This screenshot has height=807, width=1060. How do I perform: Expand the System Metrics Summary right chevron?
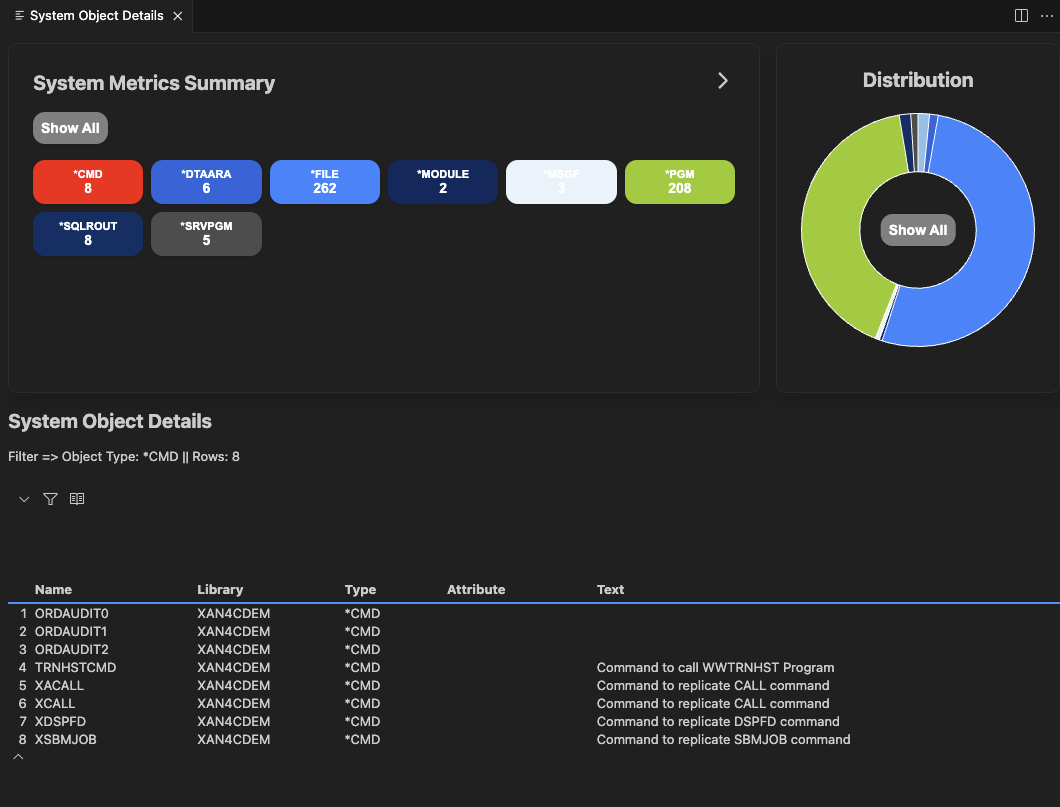[723, 81]
